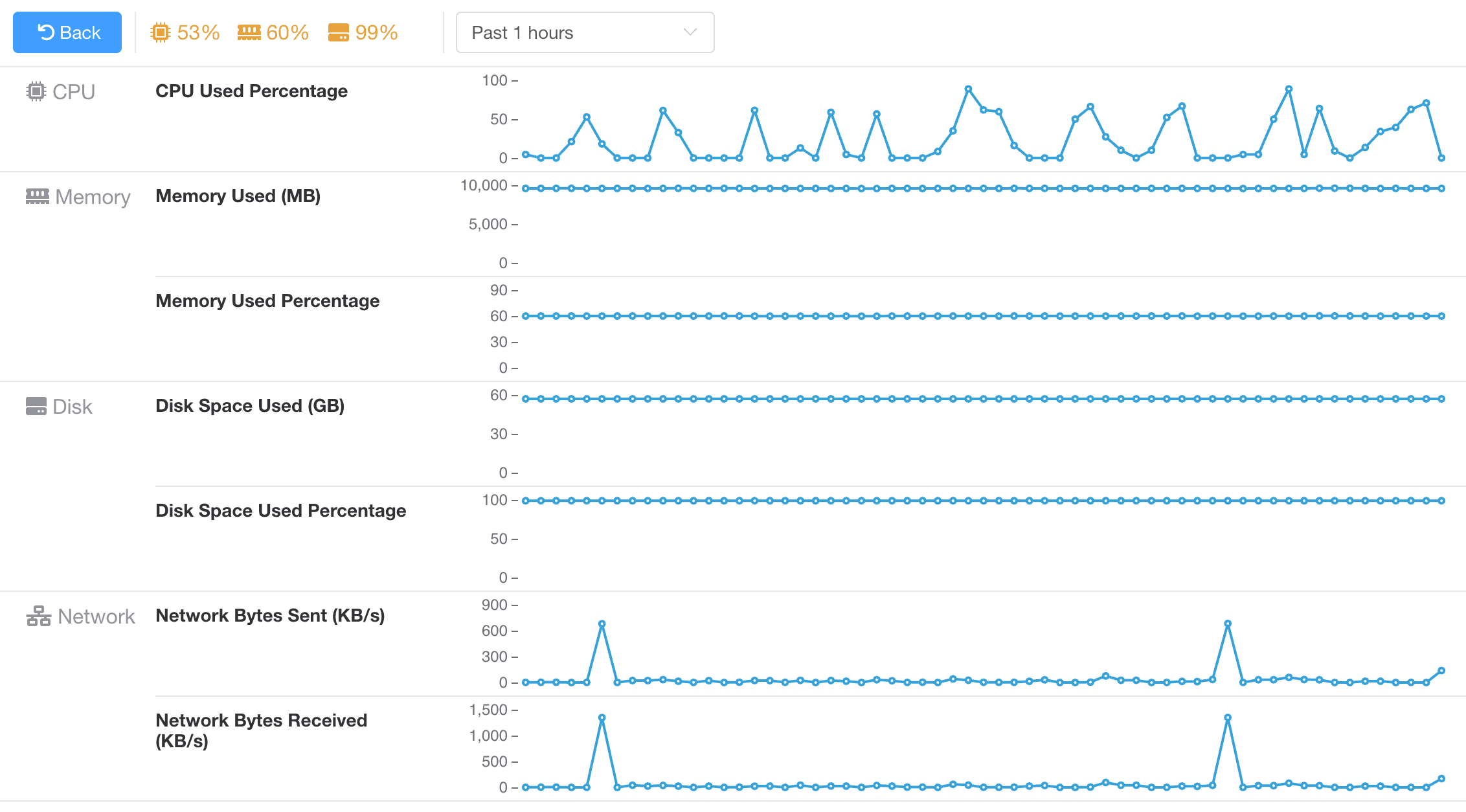Click the gray Network section icon
The image size is (1466, 812).
tap(38, 616)
